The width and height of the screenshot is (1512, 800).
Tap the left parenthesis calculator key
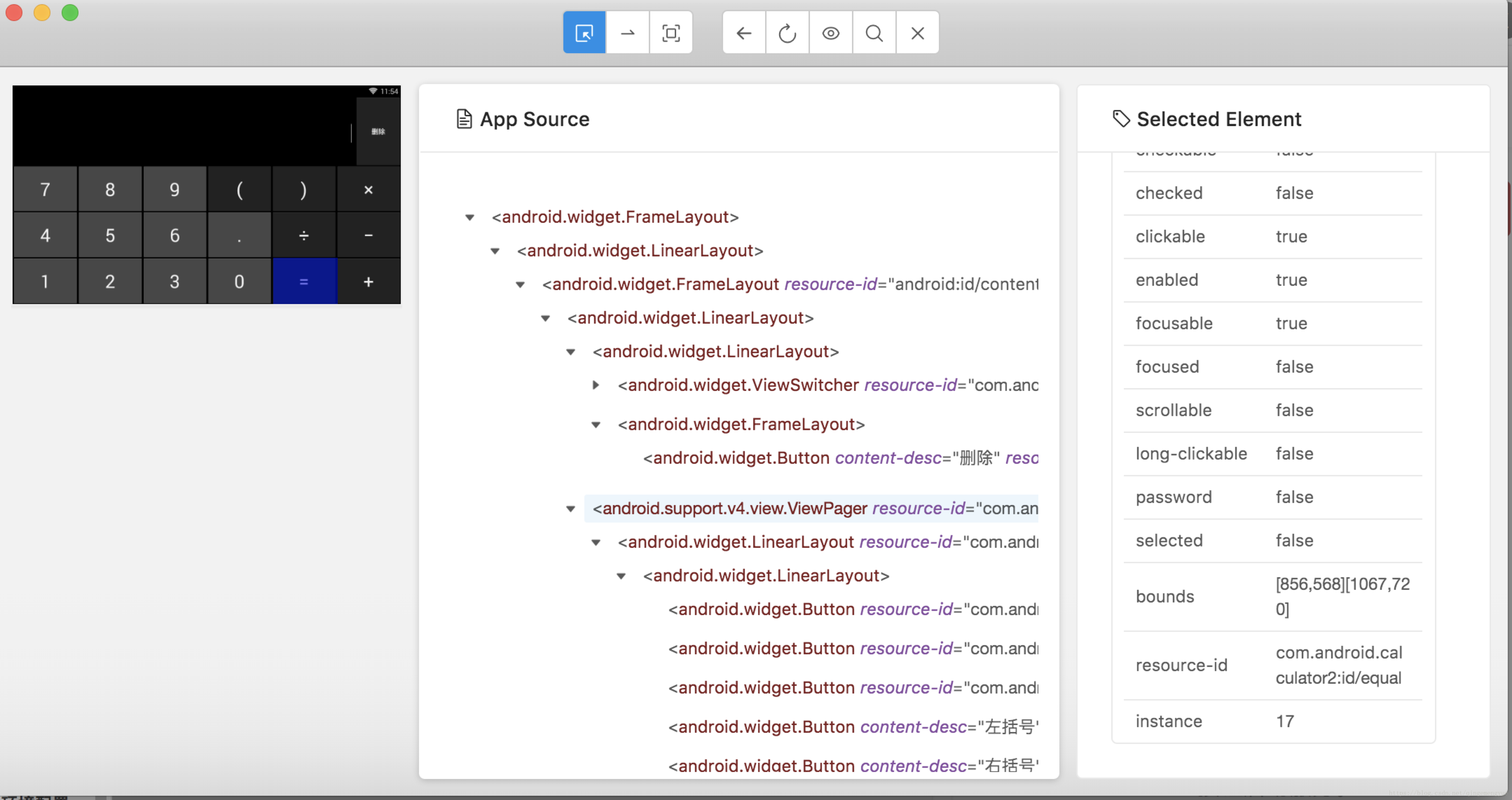[x=239, y=189]
